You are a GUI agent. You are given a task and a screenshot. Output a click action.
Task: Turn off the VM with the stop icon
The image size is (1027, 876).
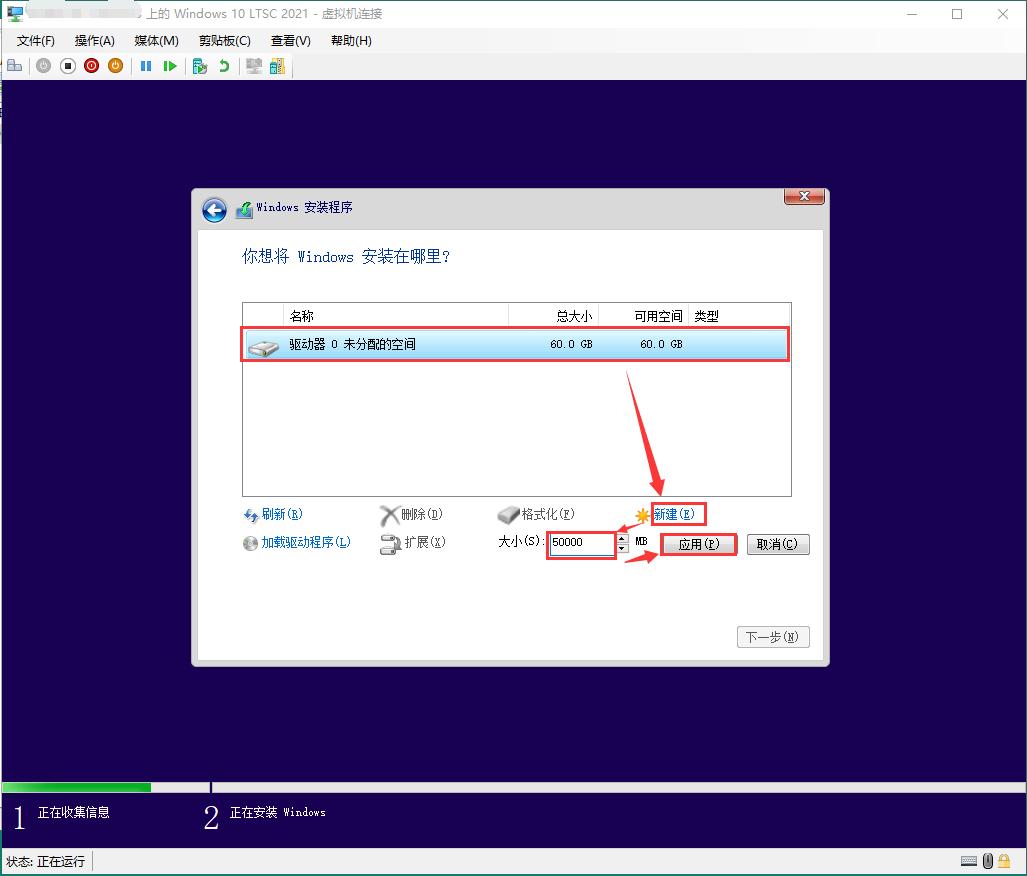pyautogui.click(x=67, y=66)
